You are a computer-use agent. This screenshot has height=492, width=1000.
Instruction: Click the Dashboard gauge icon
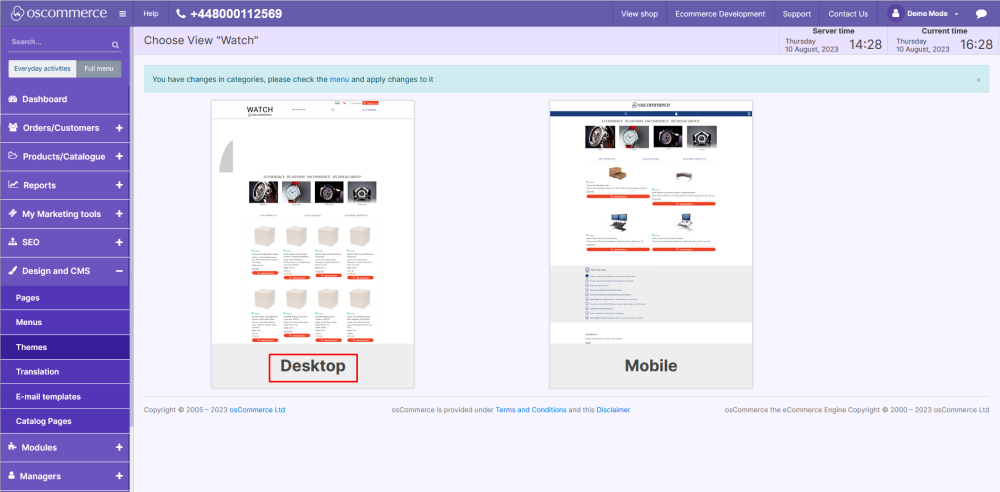(x=13, y=99)
